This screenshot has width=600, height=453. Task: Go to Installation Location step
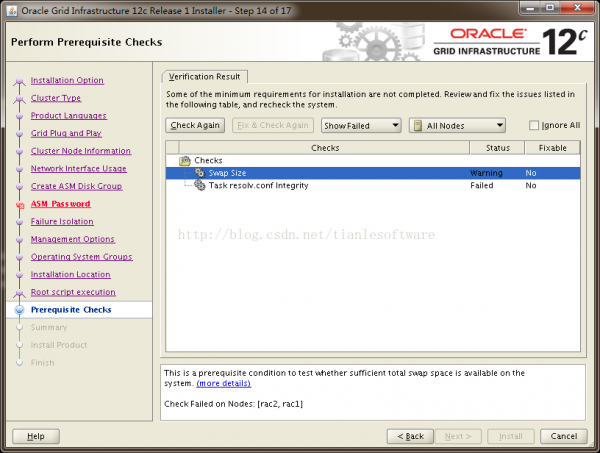[70, 274]
